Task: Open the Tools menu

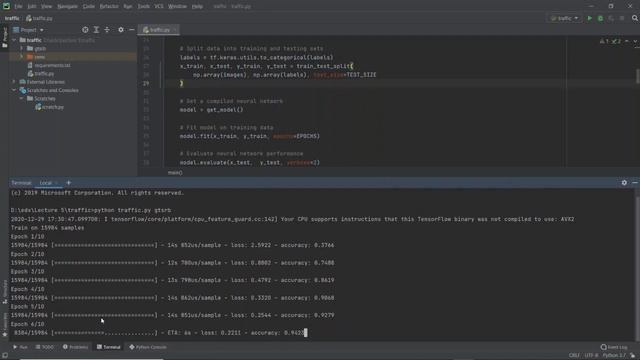Action: [143, 7]
